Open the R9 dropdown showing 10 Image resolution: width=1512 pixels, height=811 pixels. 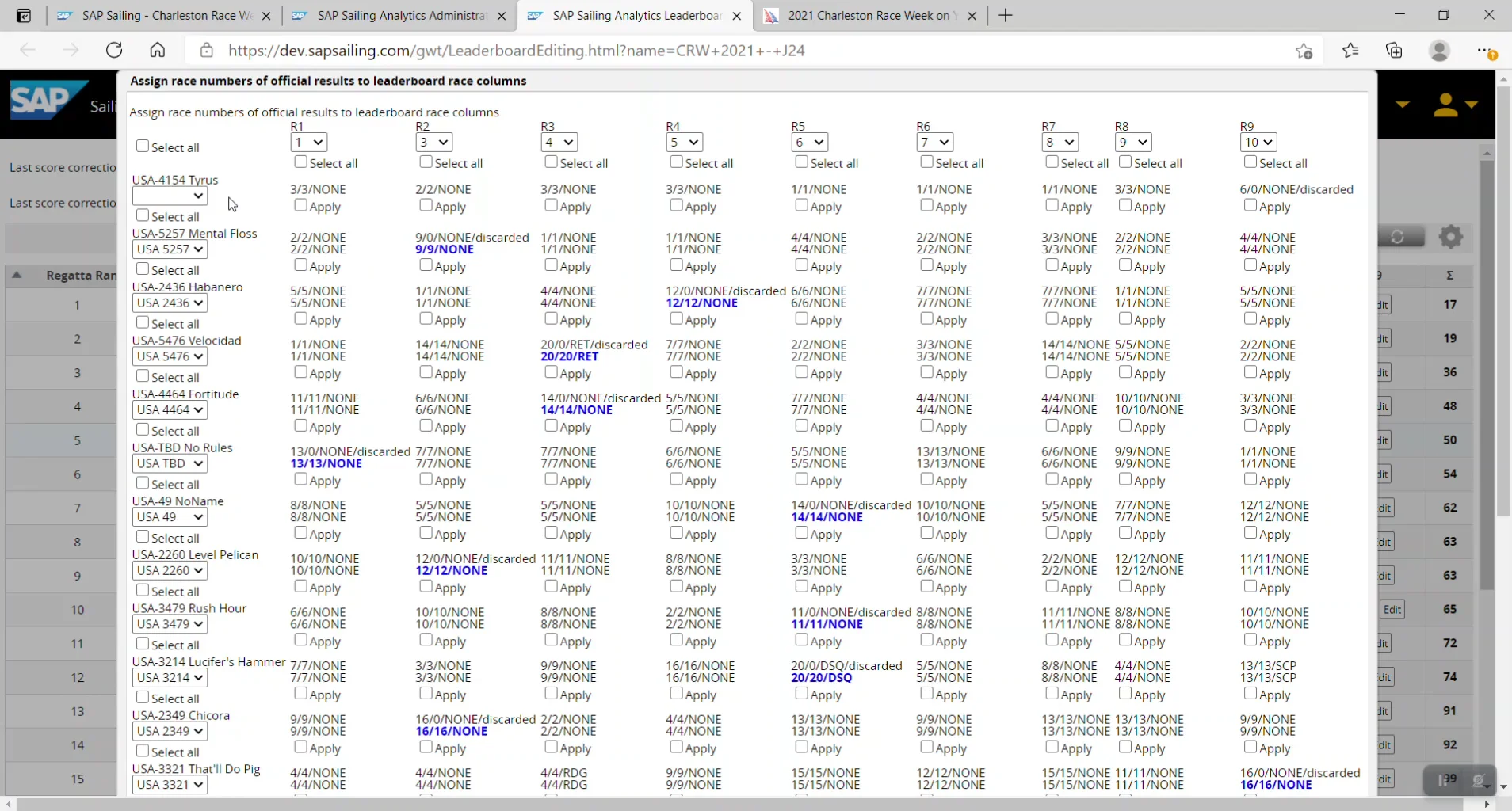[1258, 142]
